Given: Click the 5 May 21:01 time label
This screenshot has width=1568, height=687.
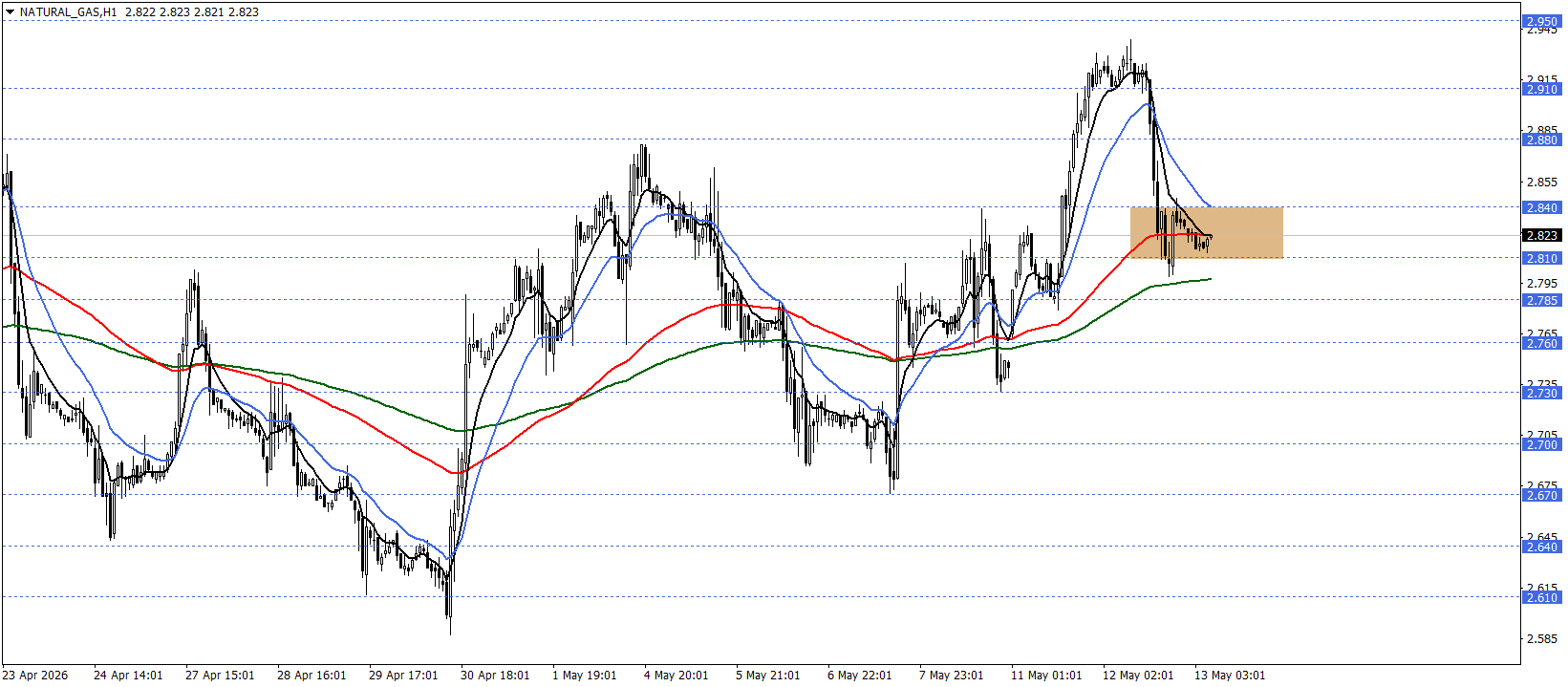Looking at the screenshot, I should click(768, 675).
